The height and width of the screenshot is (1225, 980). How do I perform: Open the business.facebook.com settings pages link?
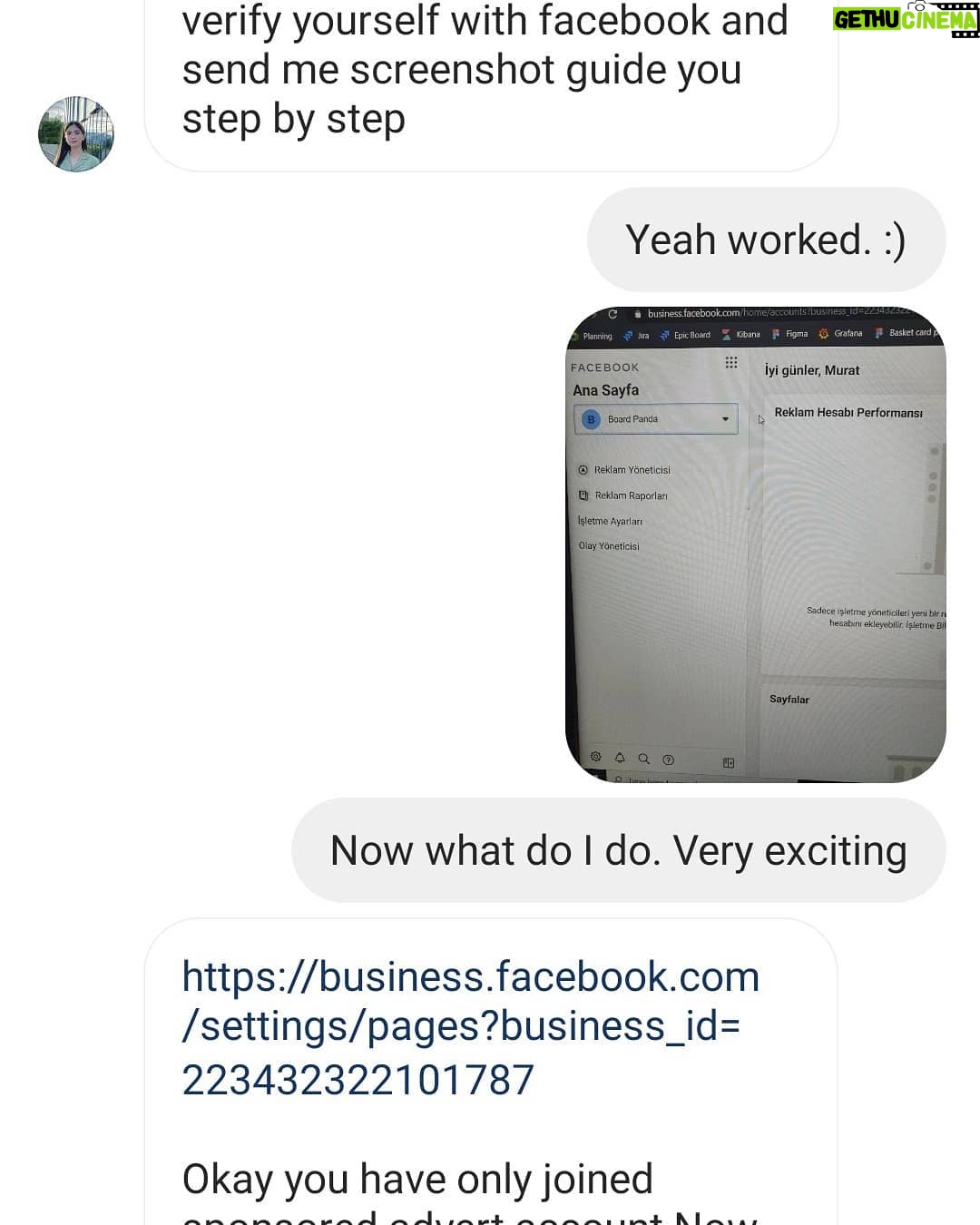470,1028
